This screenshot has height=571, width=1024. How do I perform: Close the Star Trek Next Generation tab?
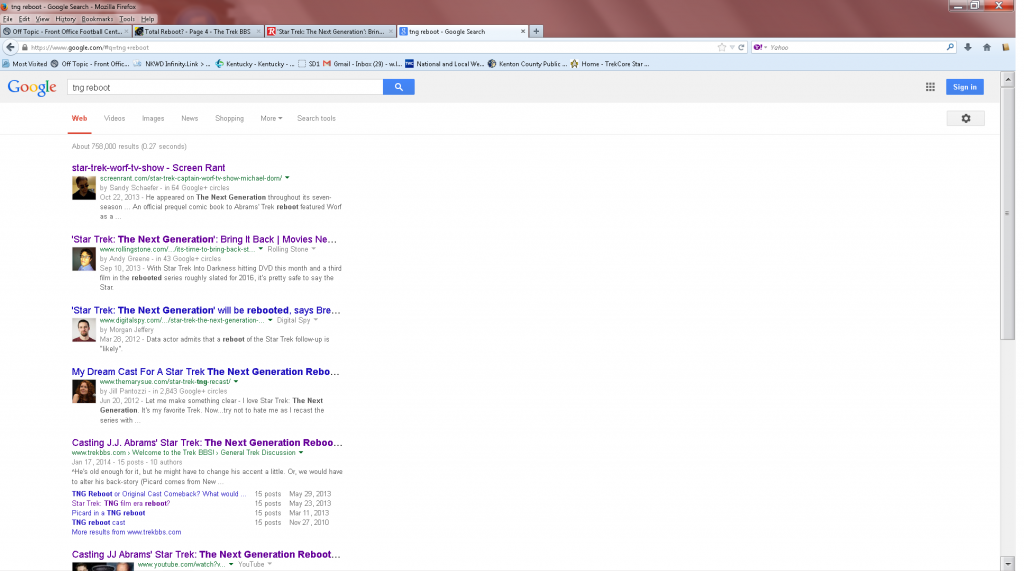[391, 31]
